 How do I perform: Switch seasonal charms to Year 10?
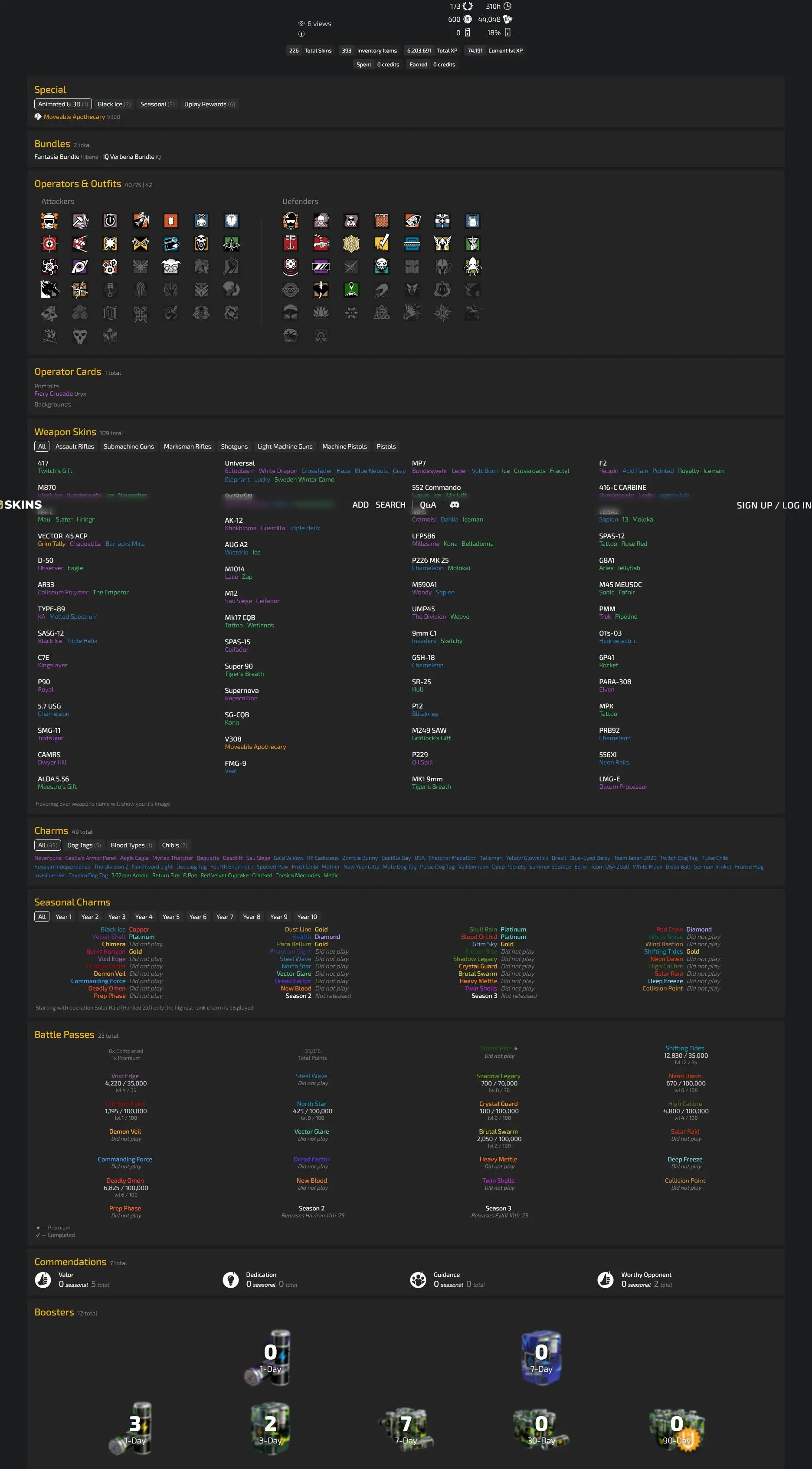307,917
